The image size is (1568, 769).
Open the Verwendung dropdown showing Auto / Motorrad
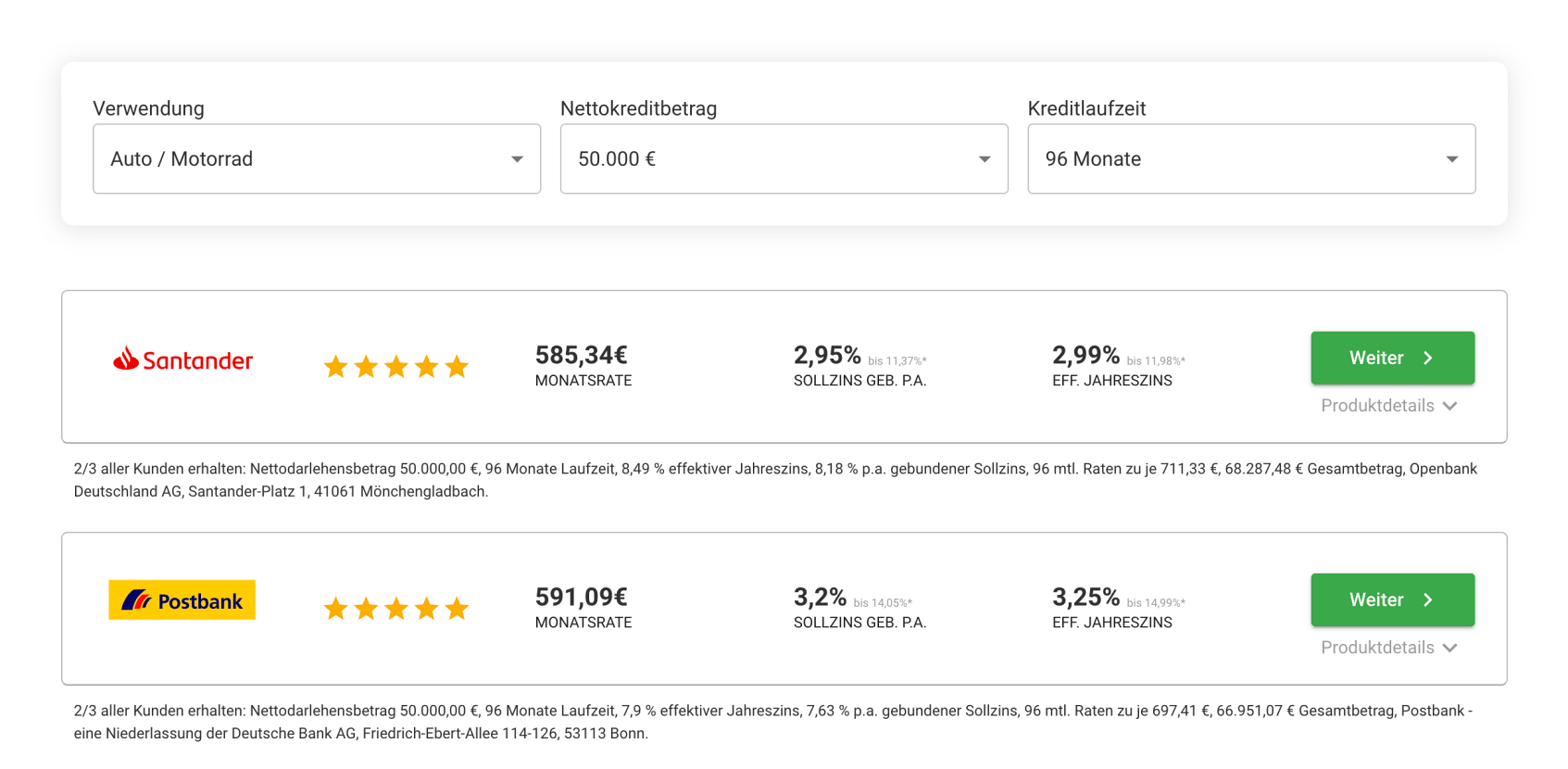coord(317,158)
